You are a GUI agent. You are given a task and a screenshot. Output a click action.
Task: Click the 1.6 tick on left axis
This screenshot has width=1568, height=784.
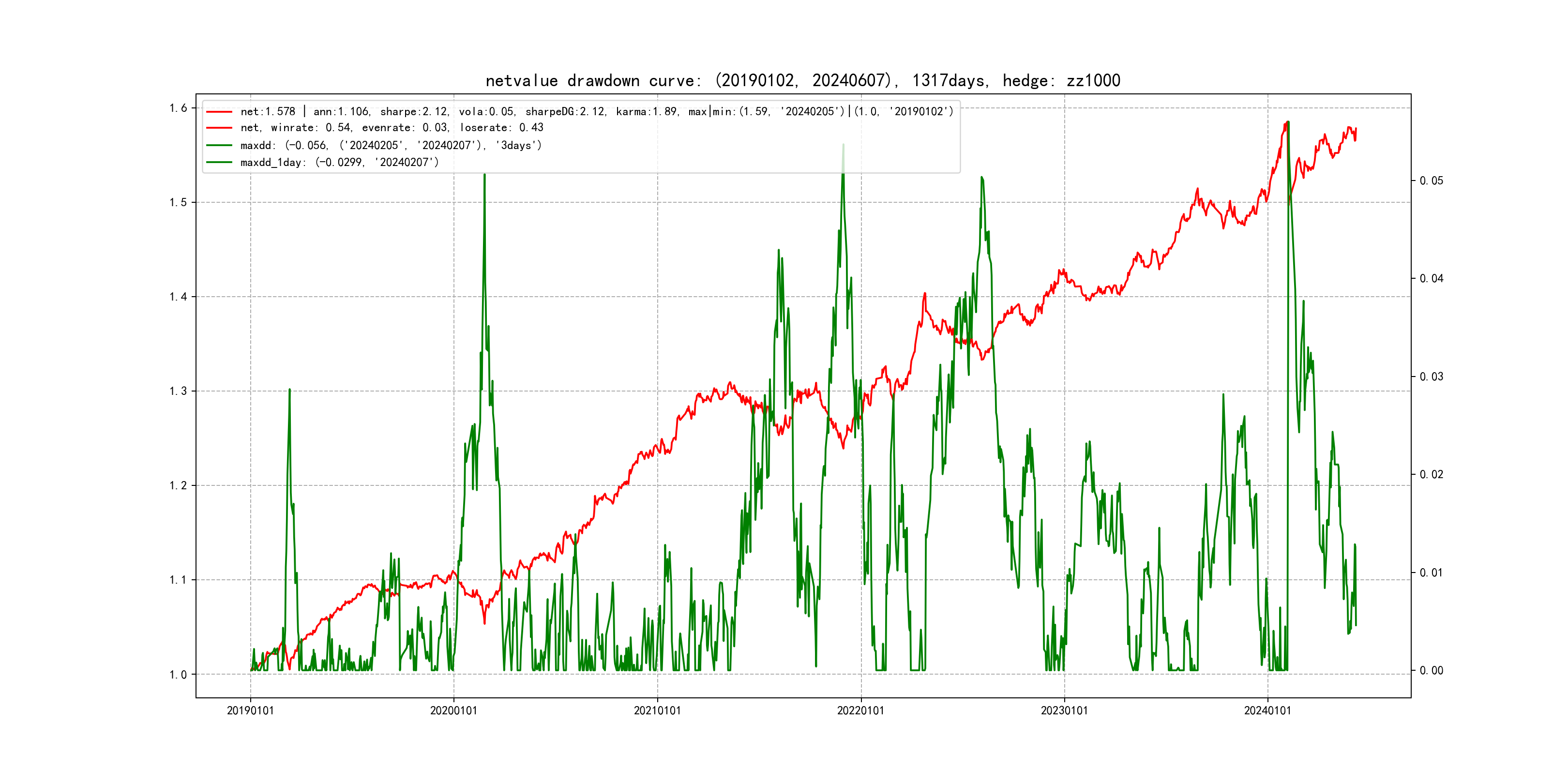178,108
